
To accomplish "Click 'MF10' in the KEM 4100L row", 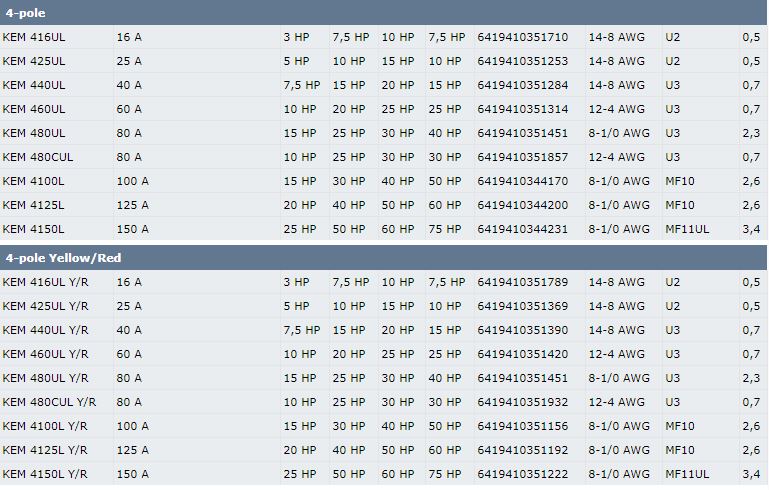I will click(x=680, y=181).
